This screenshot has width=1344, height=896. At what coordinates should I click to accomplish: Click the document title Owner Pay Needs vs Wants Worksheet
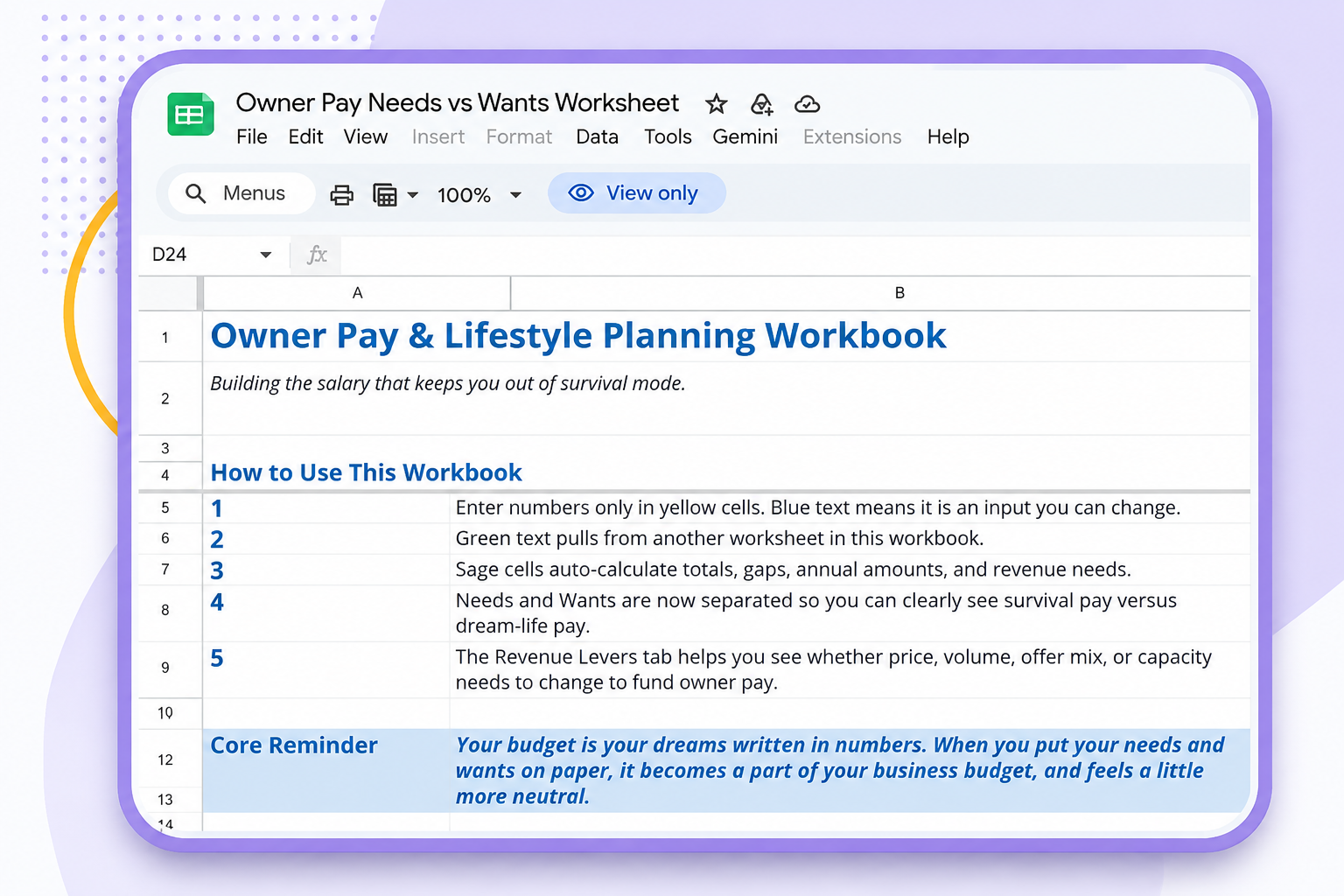click(458, 103)
